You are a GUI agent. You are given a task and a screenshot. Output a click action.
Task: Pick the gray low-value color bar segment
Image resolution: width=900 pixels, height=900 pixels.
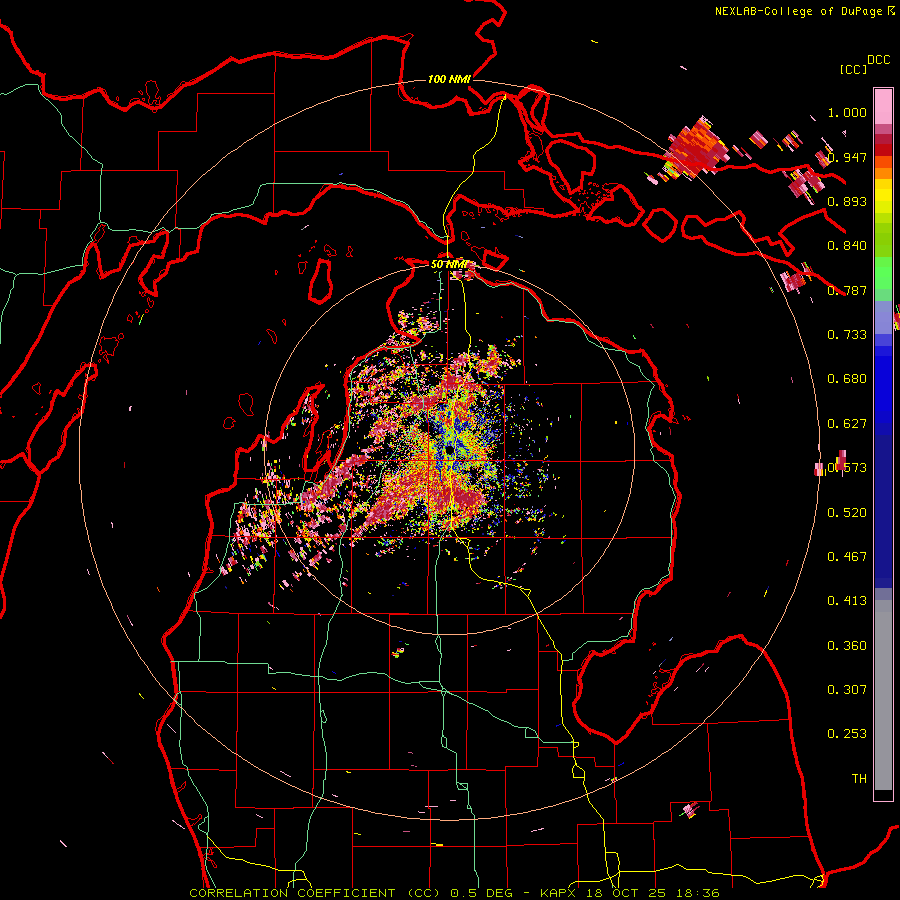tap(883, 695)
